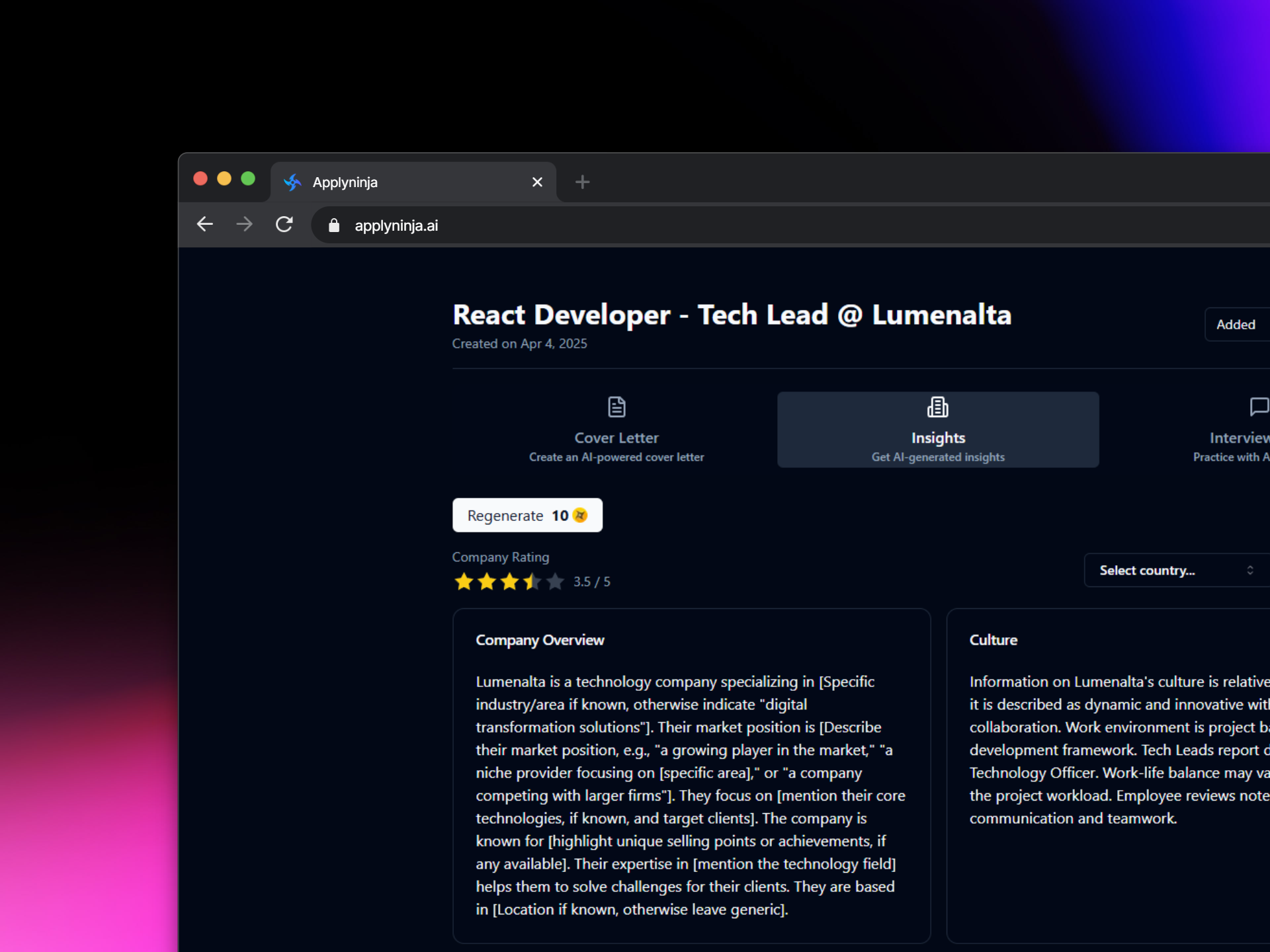Click the half-filled fourth rating star
Screen dimensions: 1270x952
tap(532, 582)
